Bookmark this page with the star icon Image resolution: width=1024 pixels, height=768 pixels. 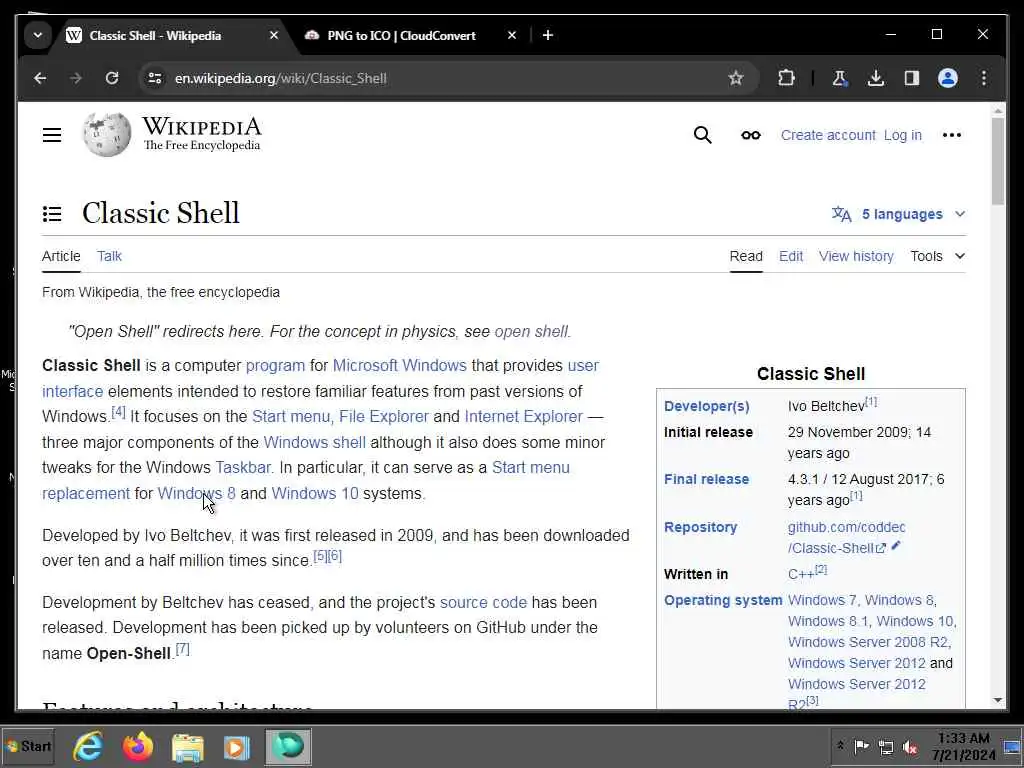736,78
